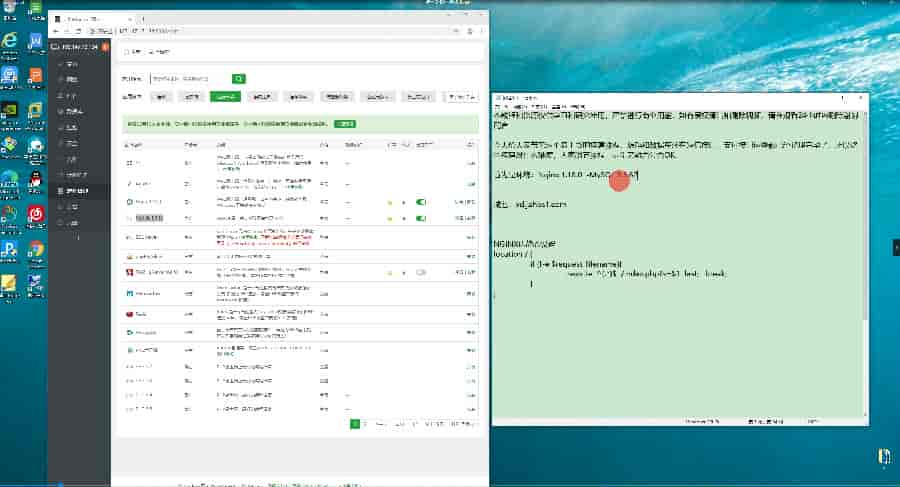The image size is (900, 487).
Task: Click the "location / {" line in Notepad
Action: pyautogui.click(x=513, y=254)
